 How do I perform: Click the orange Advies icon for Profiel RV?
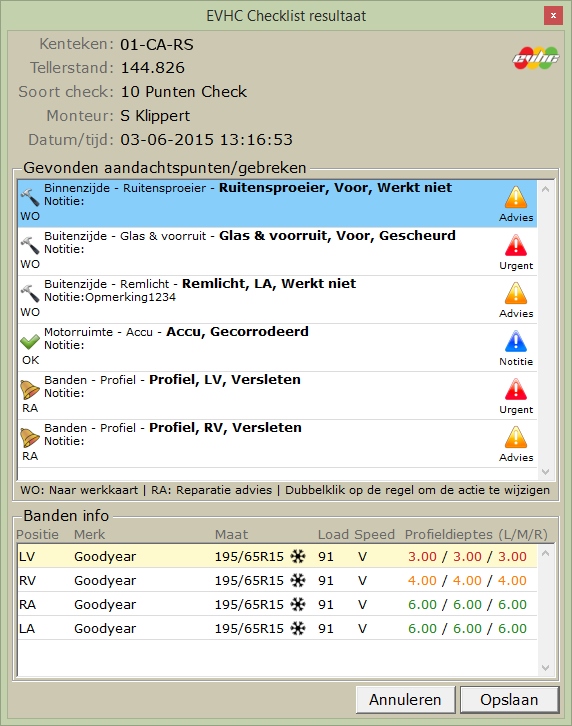[x=515, y=438]
